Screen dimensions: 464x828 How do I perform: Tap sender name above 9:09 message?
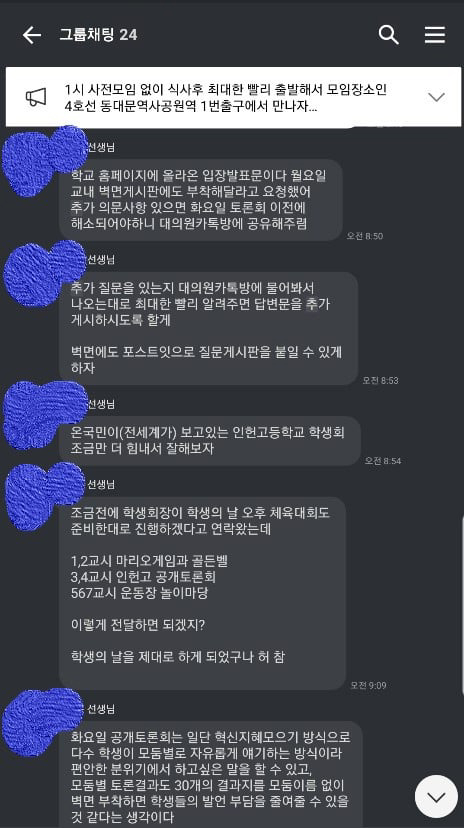(x=100, y=484)
